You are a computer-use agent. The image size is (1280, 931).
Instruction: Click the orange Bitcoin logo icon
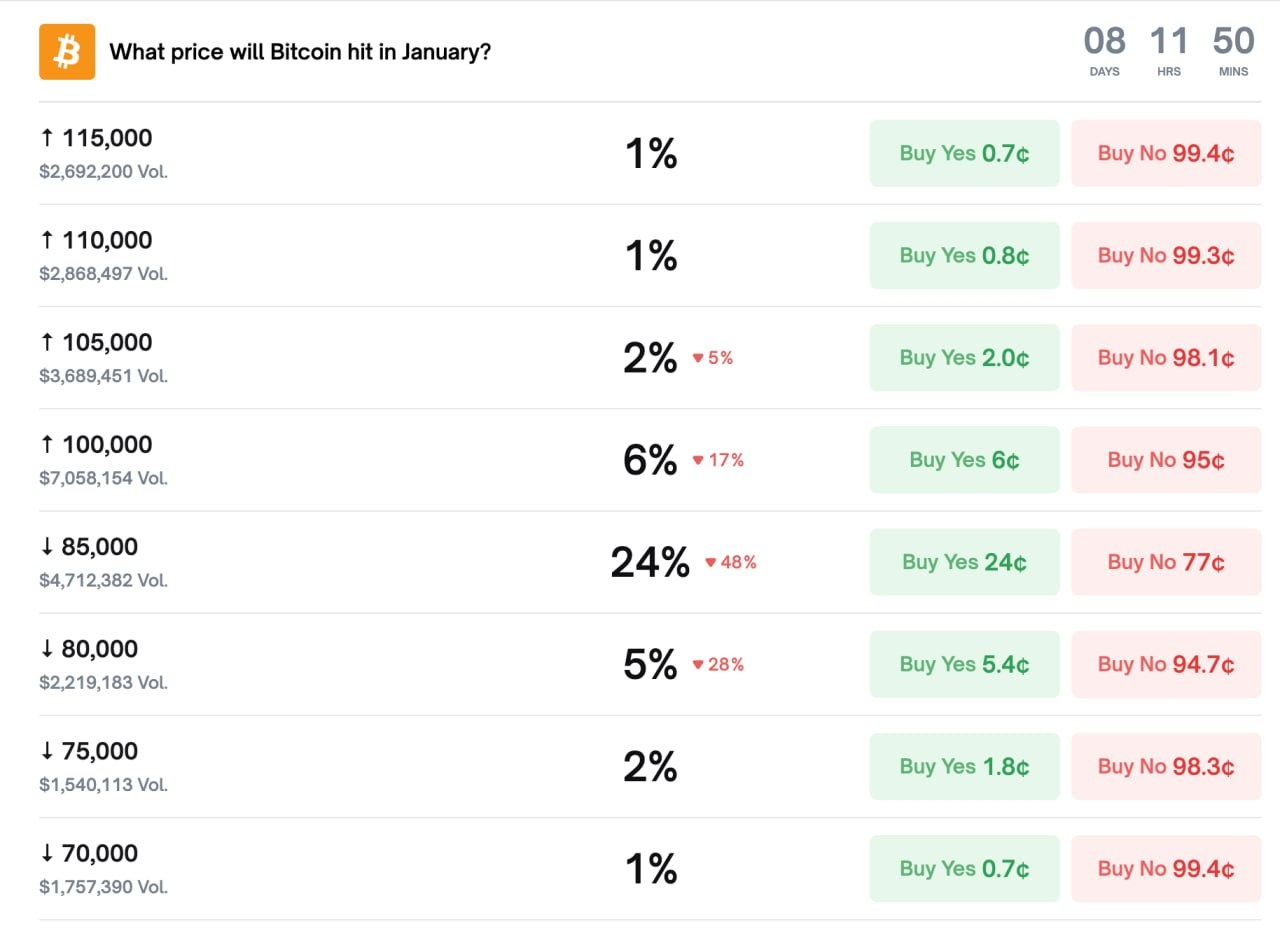coord(67,52)
